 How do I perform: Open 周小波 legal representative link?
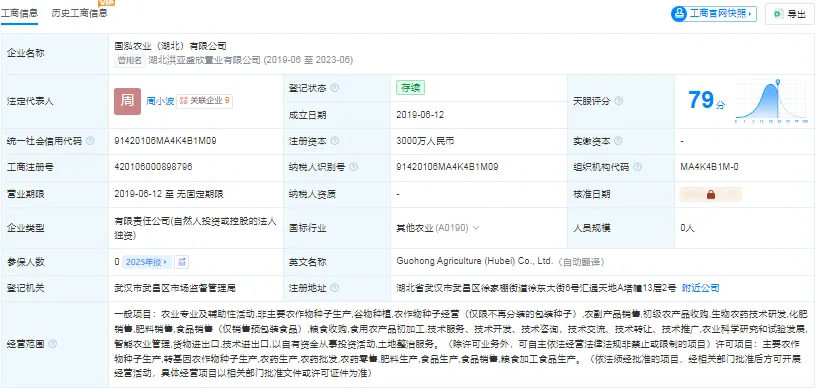(160, 101)
